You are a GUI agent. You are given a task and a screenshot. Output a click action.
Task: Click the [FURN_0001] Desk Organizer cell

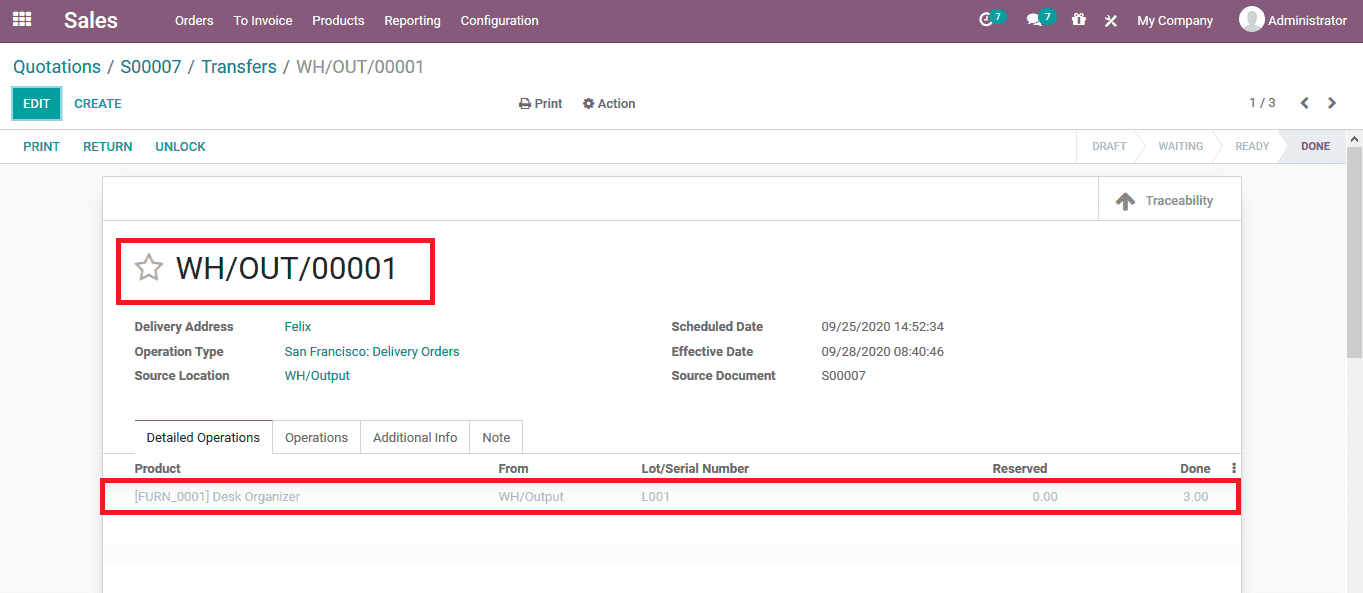(217, 497)
